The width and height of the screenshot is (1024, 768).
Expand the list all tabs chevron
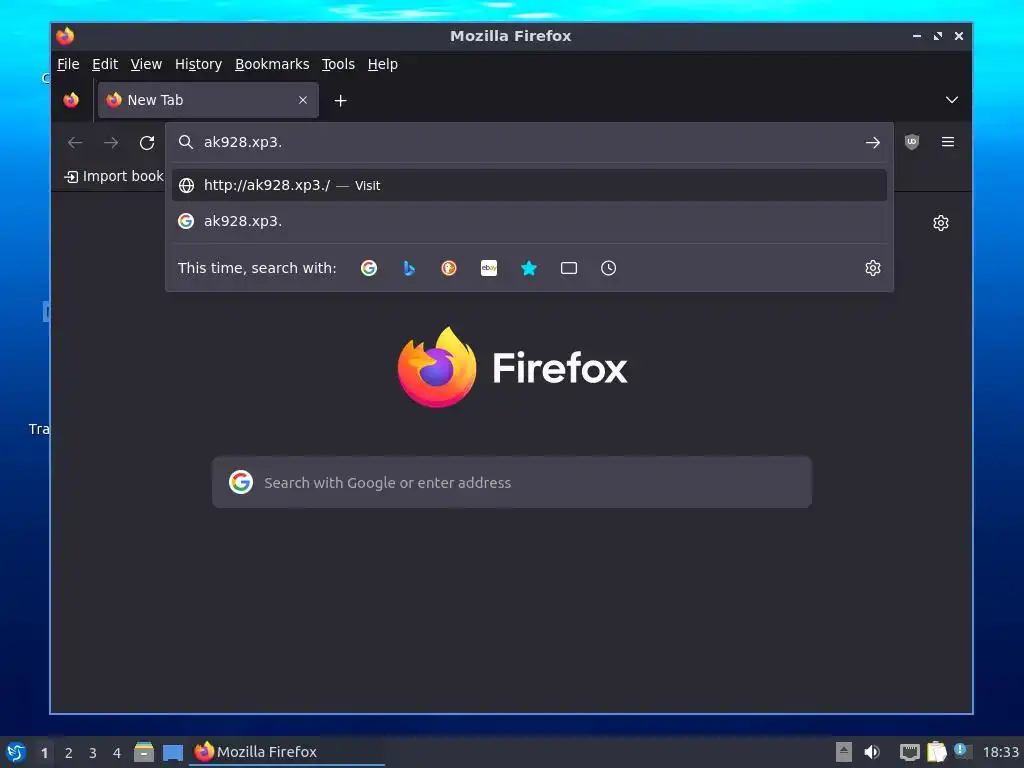(x=952, y=100)
